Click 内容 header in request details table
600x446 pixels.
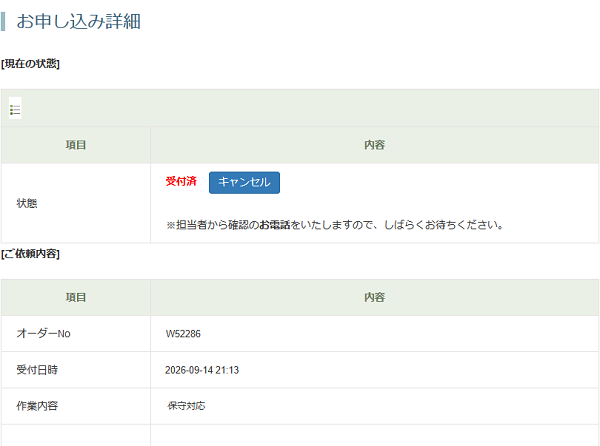pos(375,297)
